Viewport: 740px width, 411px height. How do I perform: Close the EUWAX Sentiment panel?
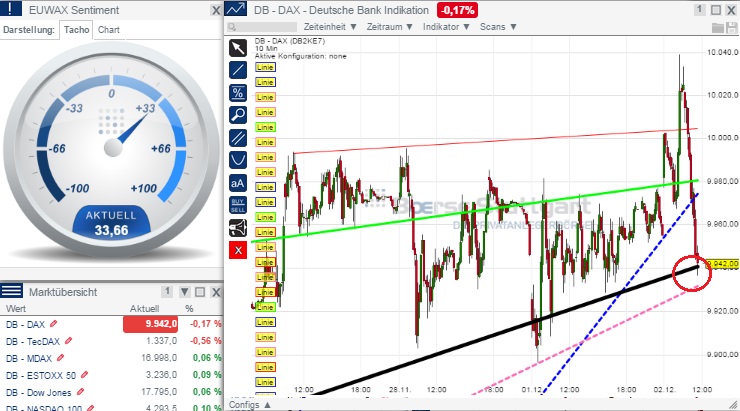[x=216, y=10]
